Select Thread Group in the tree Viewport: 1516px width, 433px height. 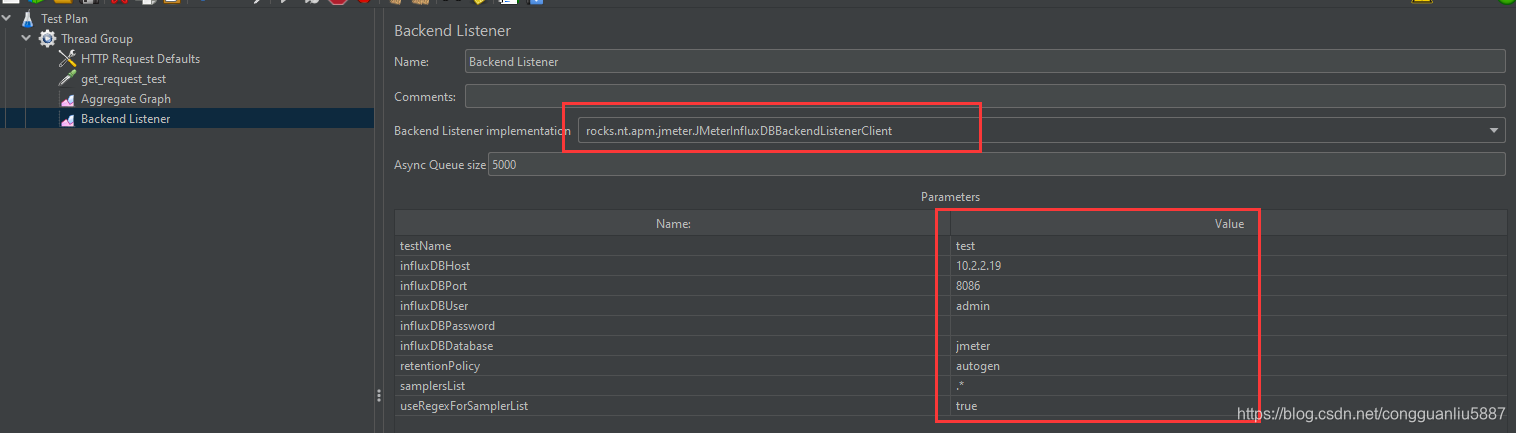point(96,39)
